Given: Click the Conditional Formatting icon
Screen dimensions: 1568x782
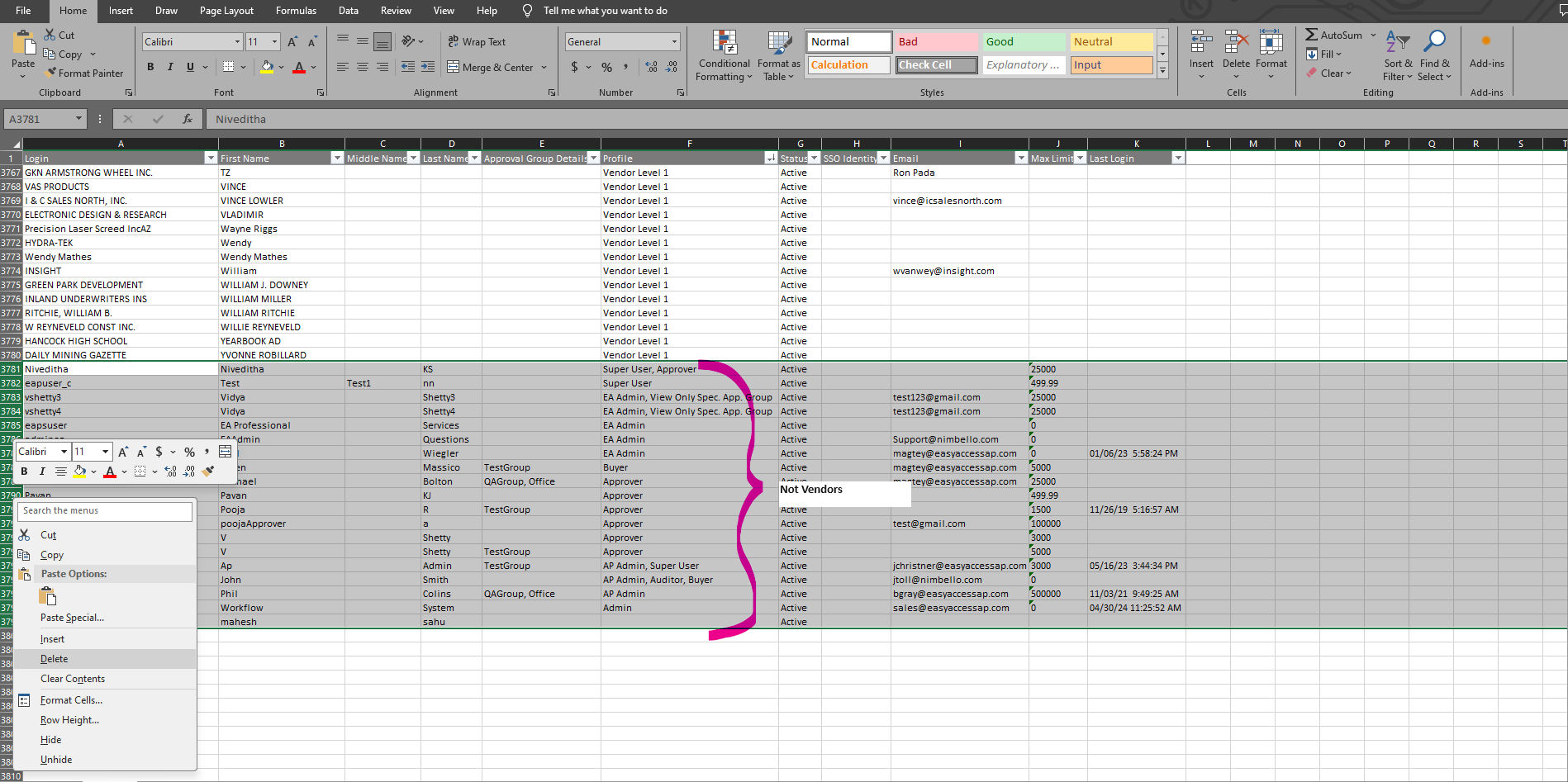Looking at the screenshot, I should (x=725, y=44).
